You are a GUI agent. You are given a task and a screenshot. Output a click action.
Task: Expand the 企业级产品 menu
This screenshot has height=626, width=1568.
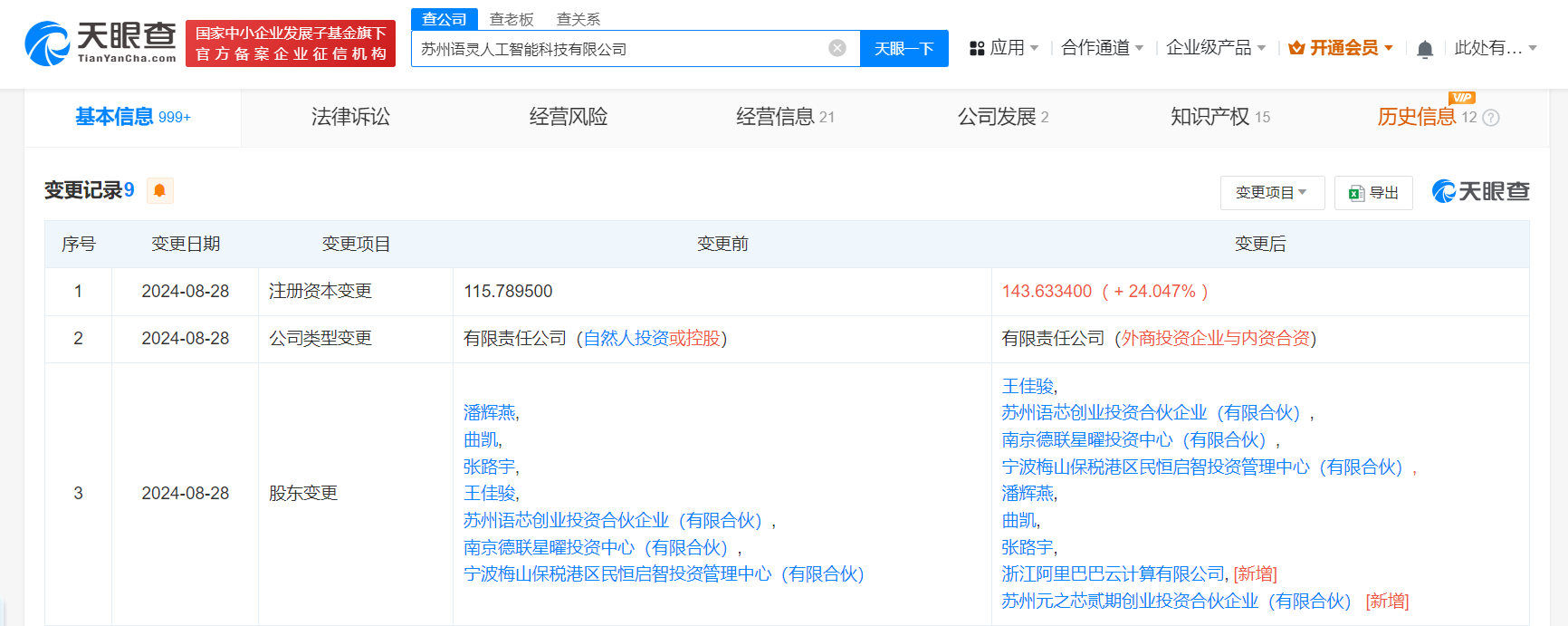tap(1216, 48)
